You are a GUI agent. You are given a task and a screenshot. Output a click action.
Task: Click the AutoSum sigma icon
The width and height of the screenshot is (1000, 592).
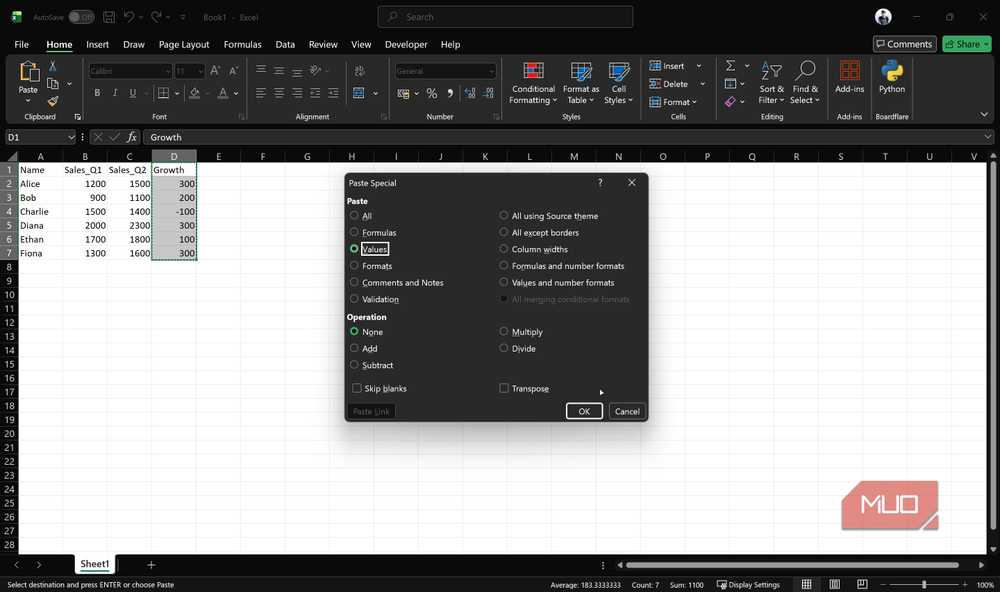tap(731, 66)
